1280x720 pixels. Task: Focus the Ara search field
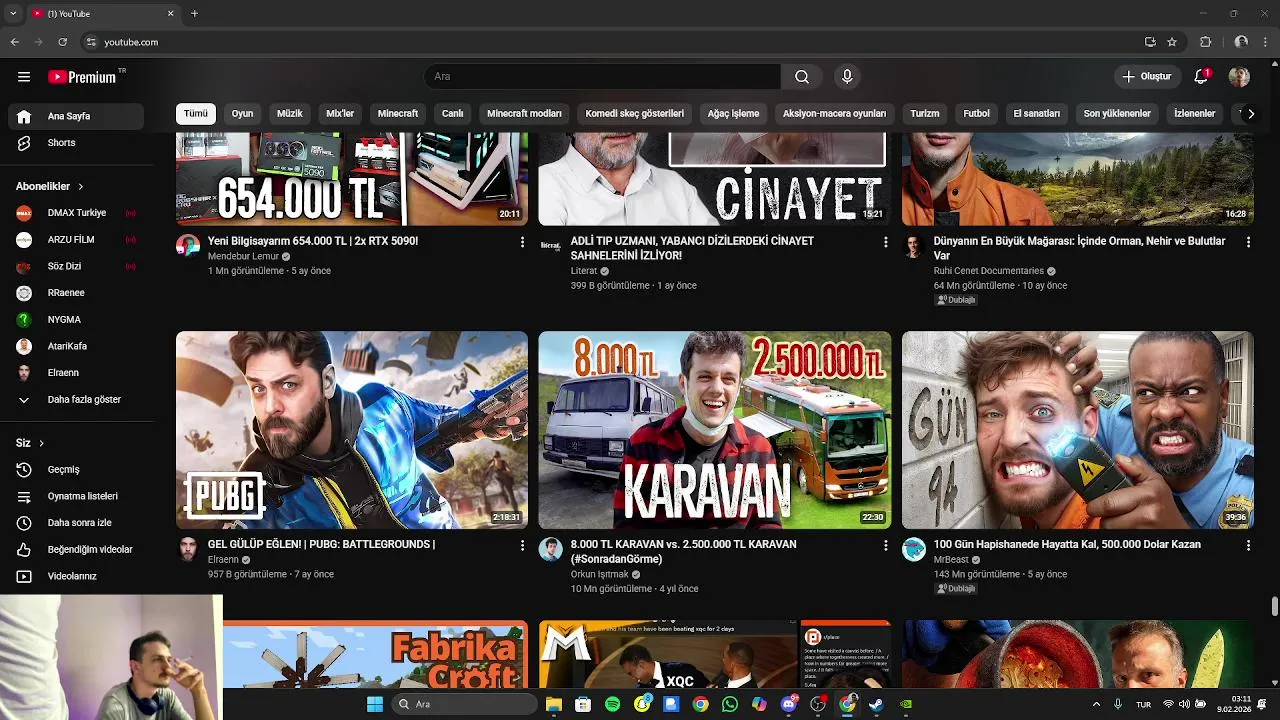[602, 77]
